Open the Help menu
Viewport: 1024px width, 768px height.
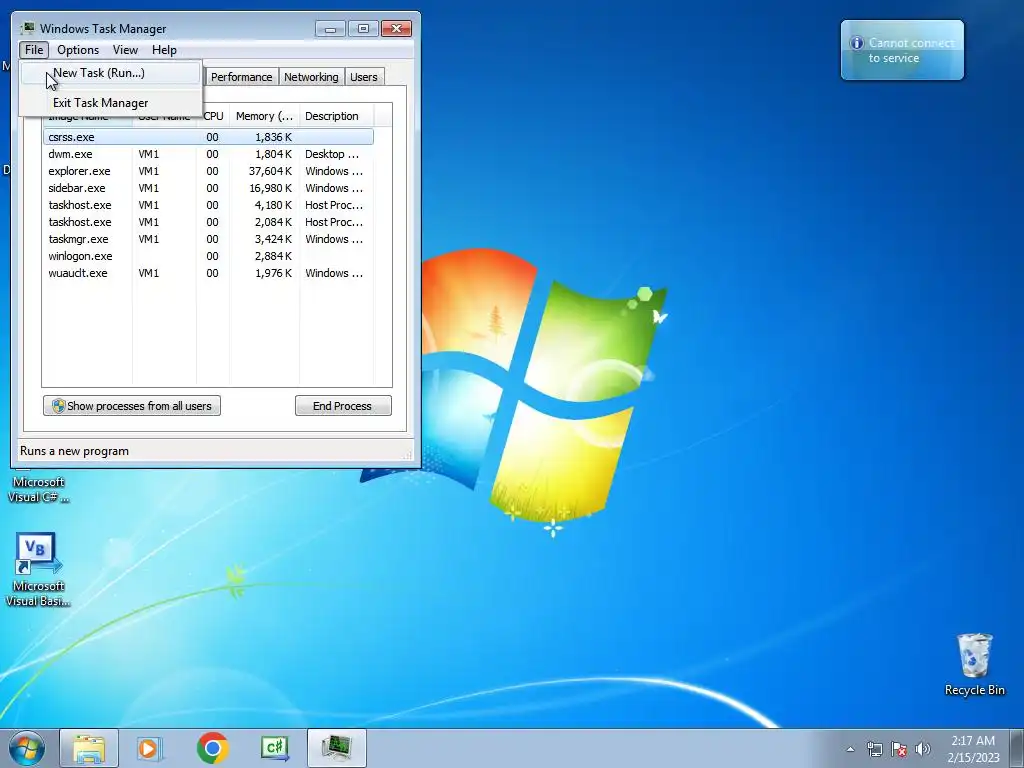[164, 50]
